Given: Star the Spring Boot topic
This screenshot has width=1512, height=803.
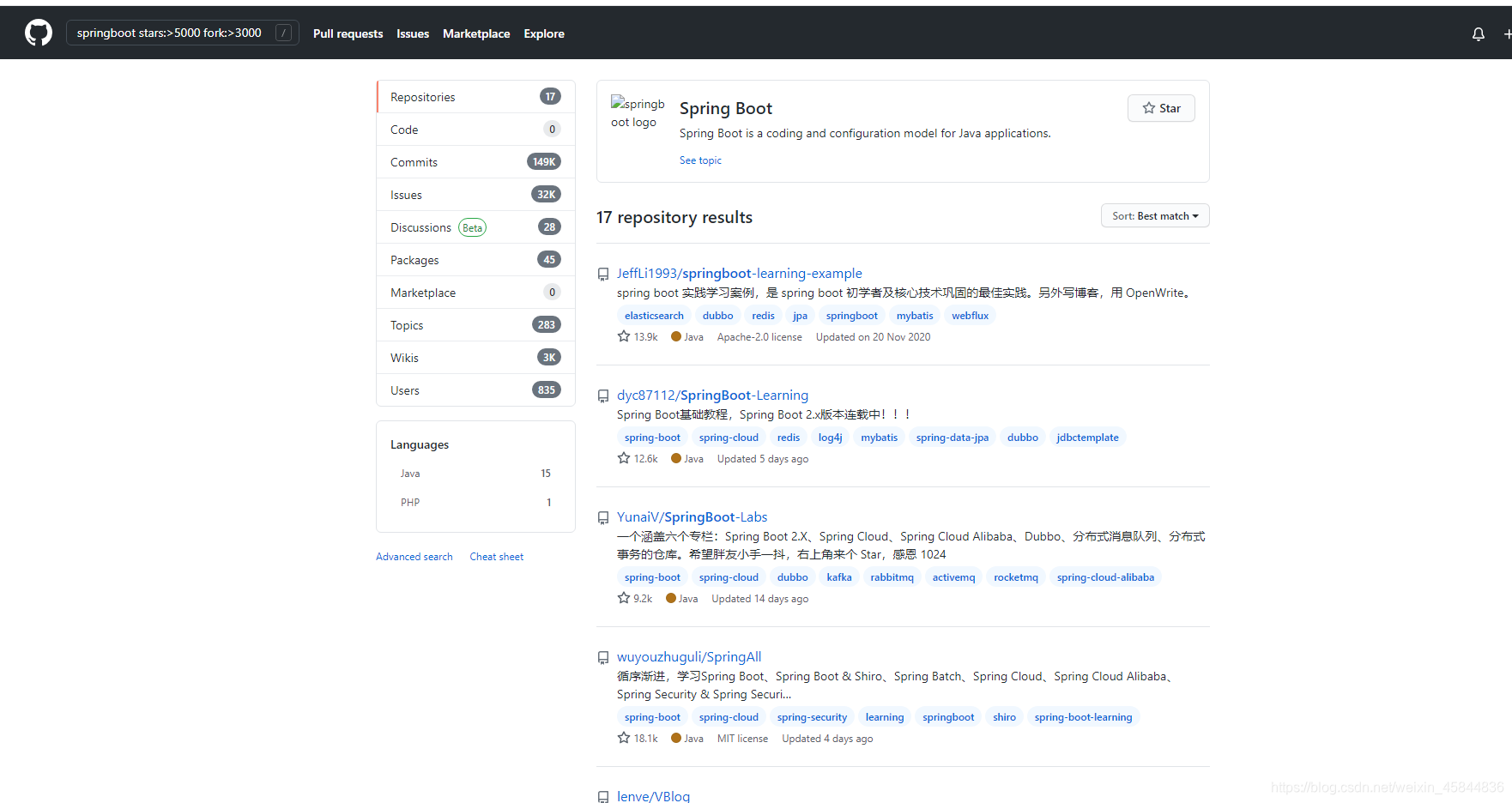Looking at the screenshot, I should pos(1161,108).
